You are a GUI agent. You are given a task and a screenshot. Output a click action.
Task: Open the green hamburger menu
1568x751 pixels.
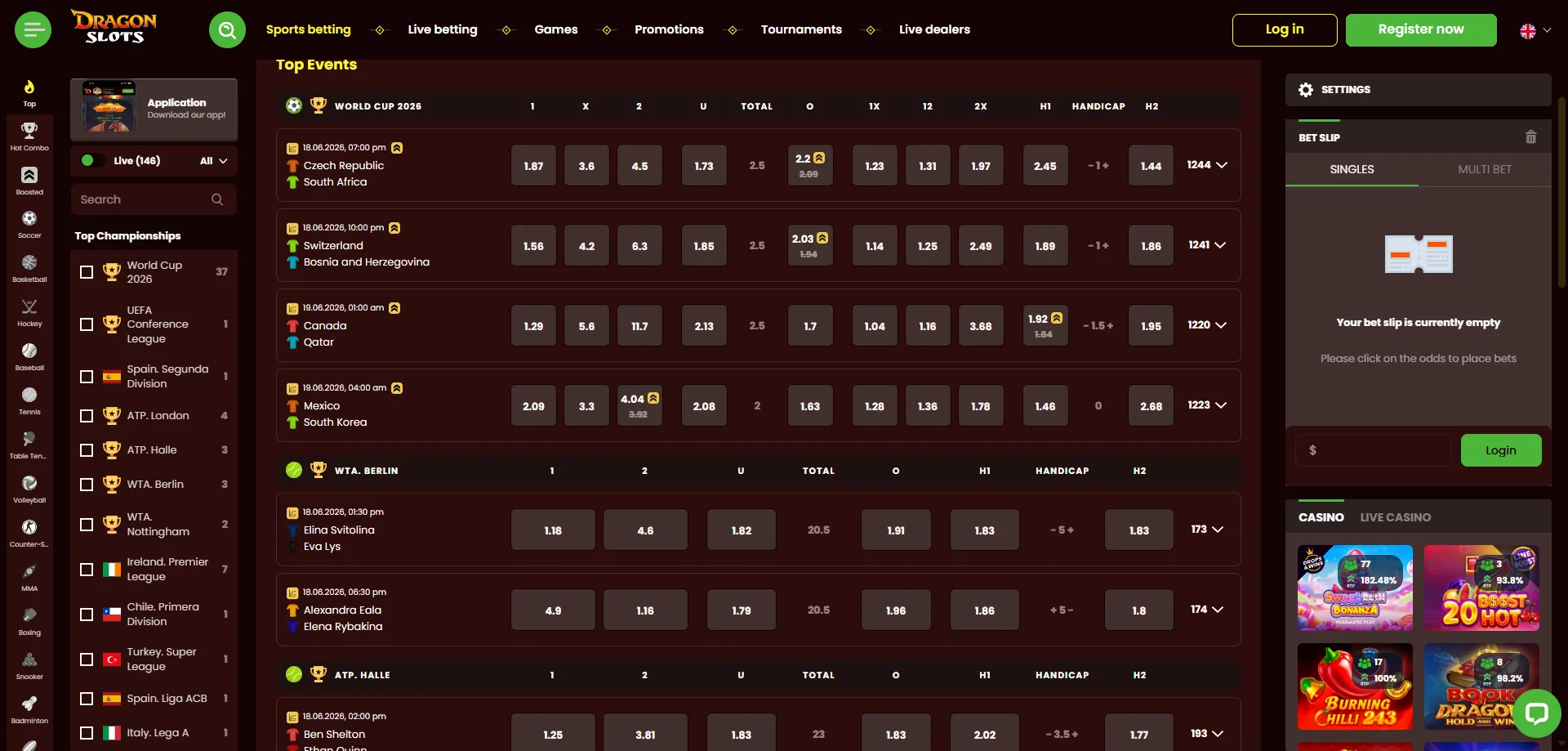tap(33, 30)
